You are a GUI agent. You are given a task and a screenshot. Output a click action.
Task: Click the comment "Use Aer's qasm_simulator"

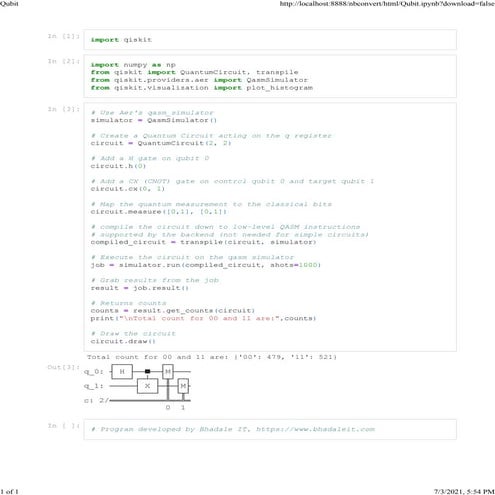pos(152,113)
